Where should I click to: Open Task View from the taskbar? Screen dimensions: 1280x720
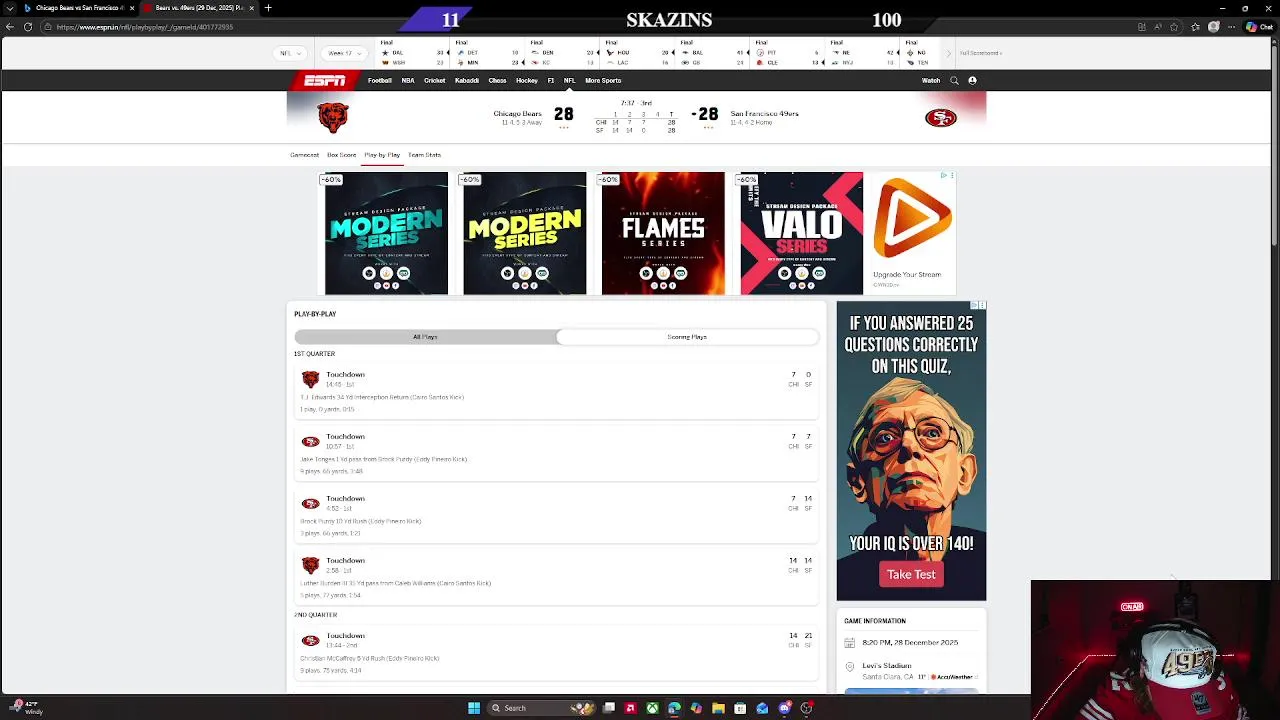click(608, 708)
